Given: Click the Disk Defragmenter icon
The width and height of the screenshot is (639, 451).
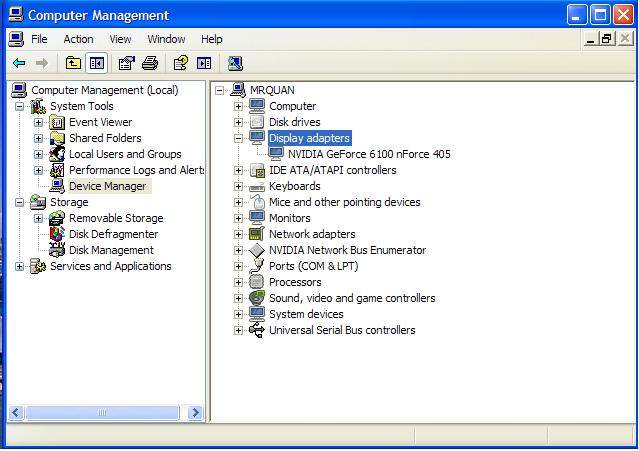Looking at the screenshot, I should (57, 234).
